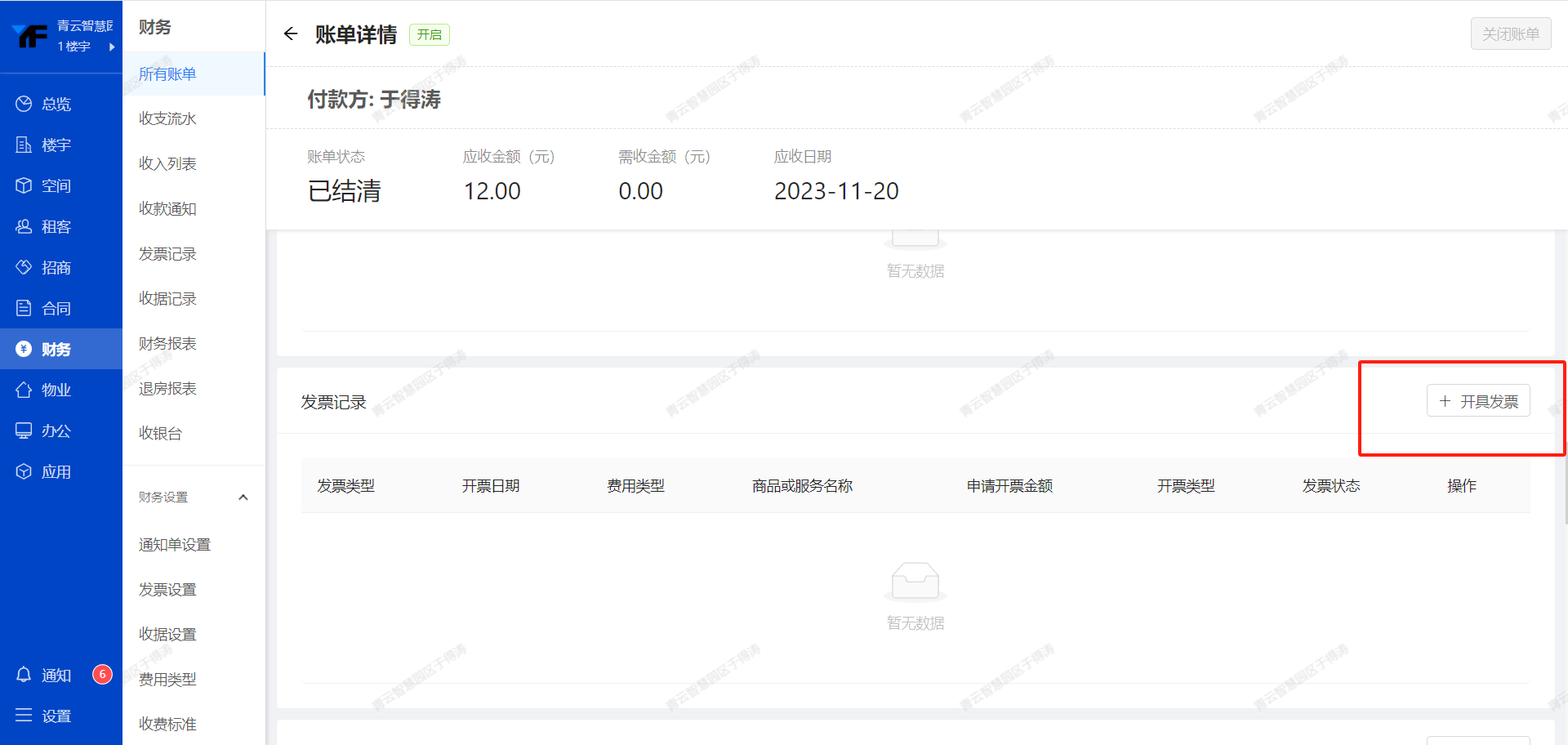
Task: Open the 设置 menu icon at bottom
Action: [x=24, y=716]
